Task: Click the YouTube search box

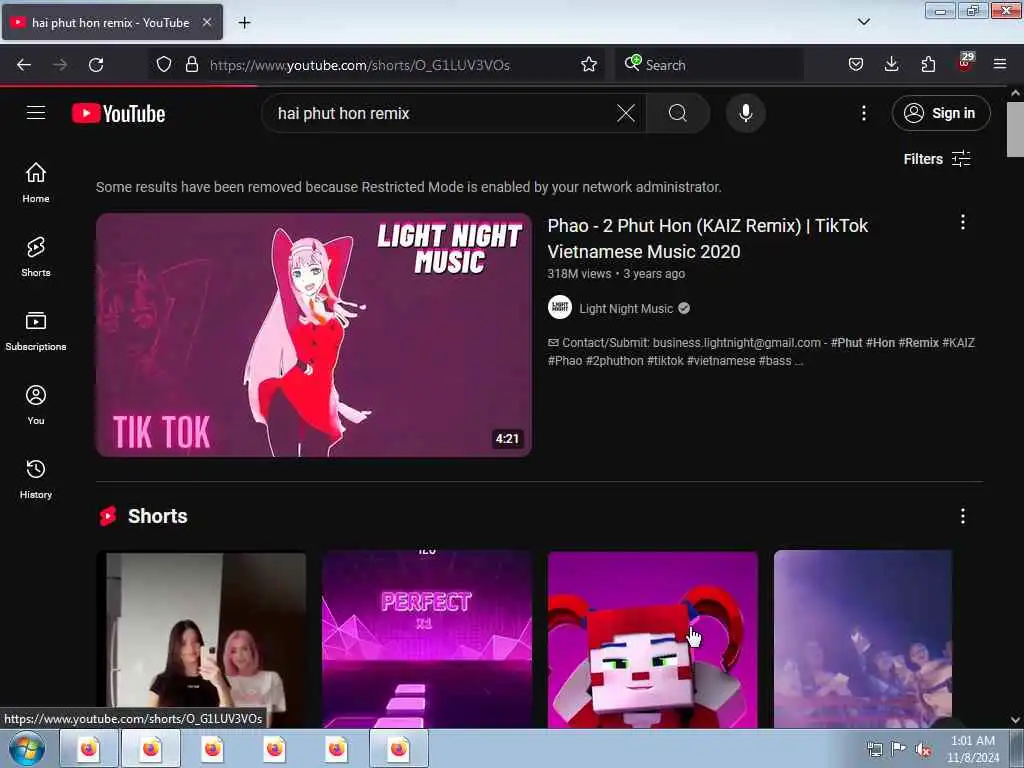Action: tap(444, 114)
